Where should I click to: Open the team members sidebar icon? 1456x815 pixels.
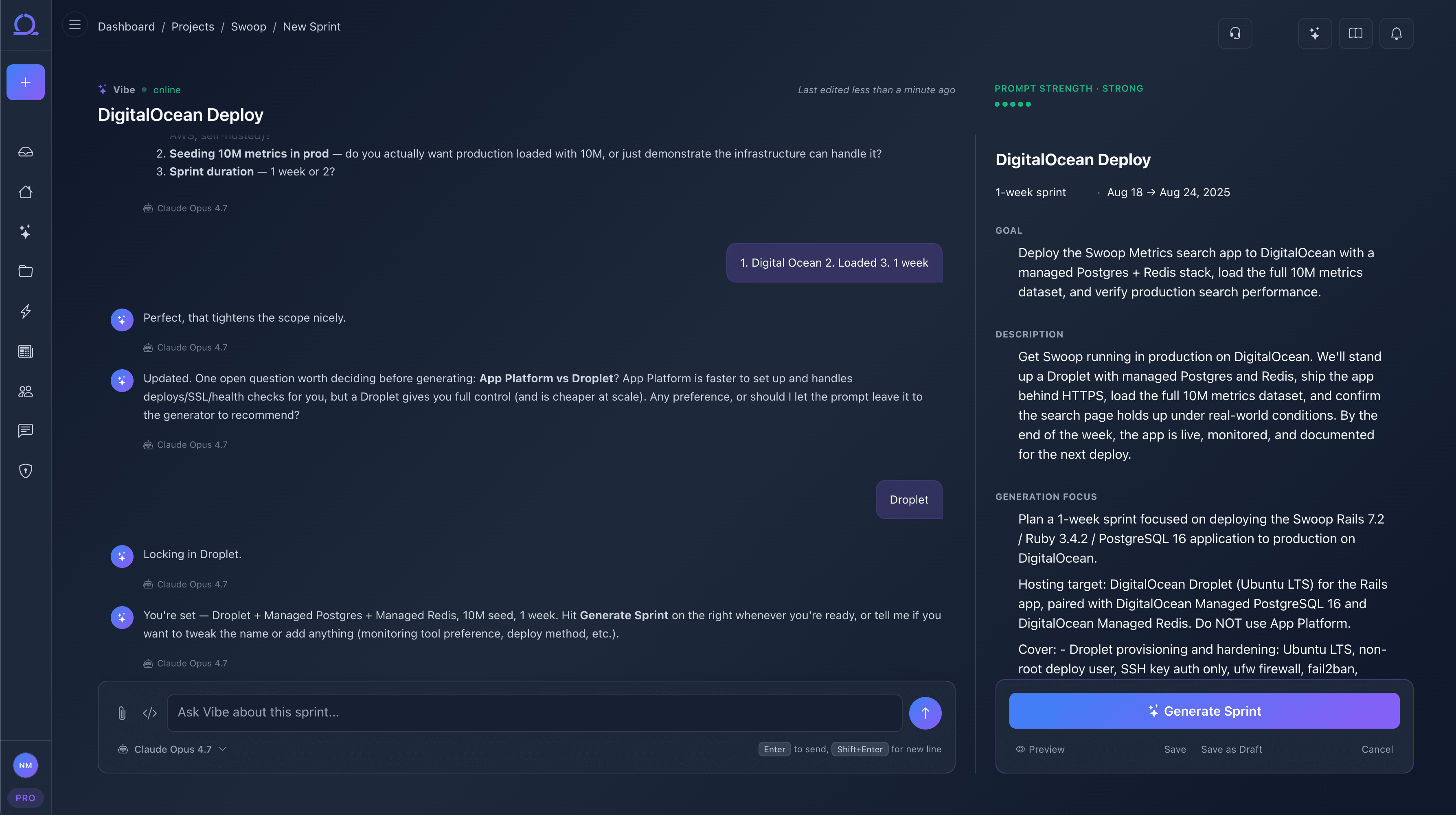coord(25,391)
